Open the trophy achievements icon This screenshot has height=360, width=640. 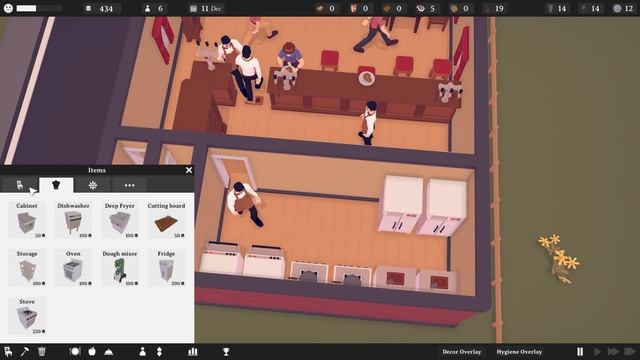tap(226, 351)
